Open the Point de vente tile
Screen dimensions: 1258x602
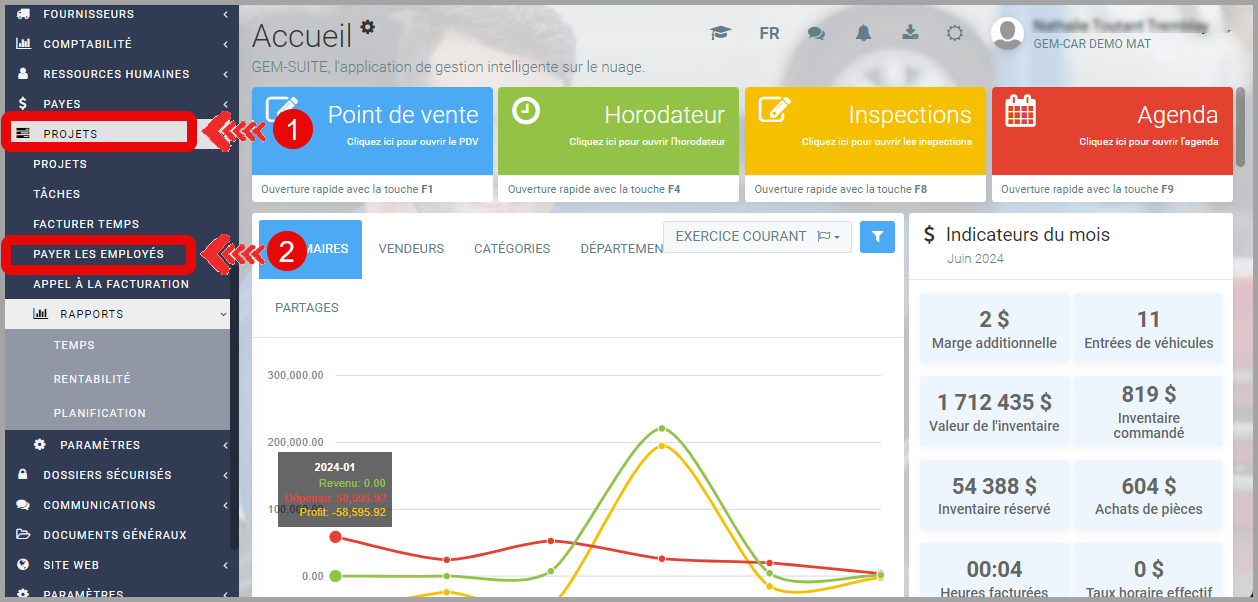click(372, 130)
